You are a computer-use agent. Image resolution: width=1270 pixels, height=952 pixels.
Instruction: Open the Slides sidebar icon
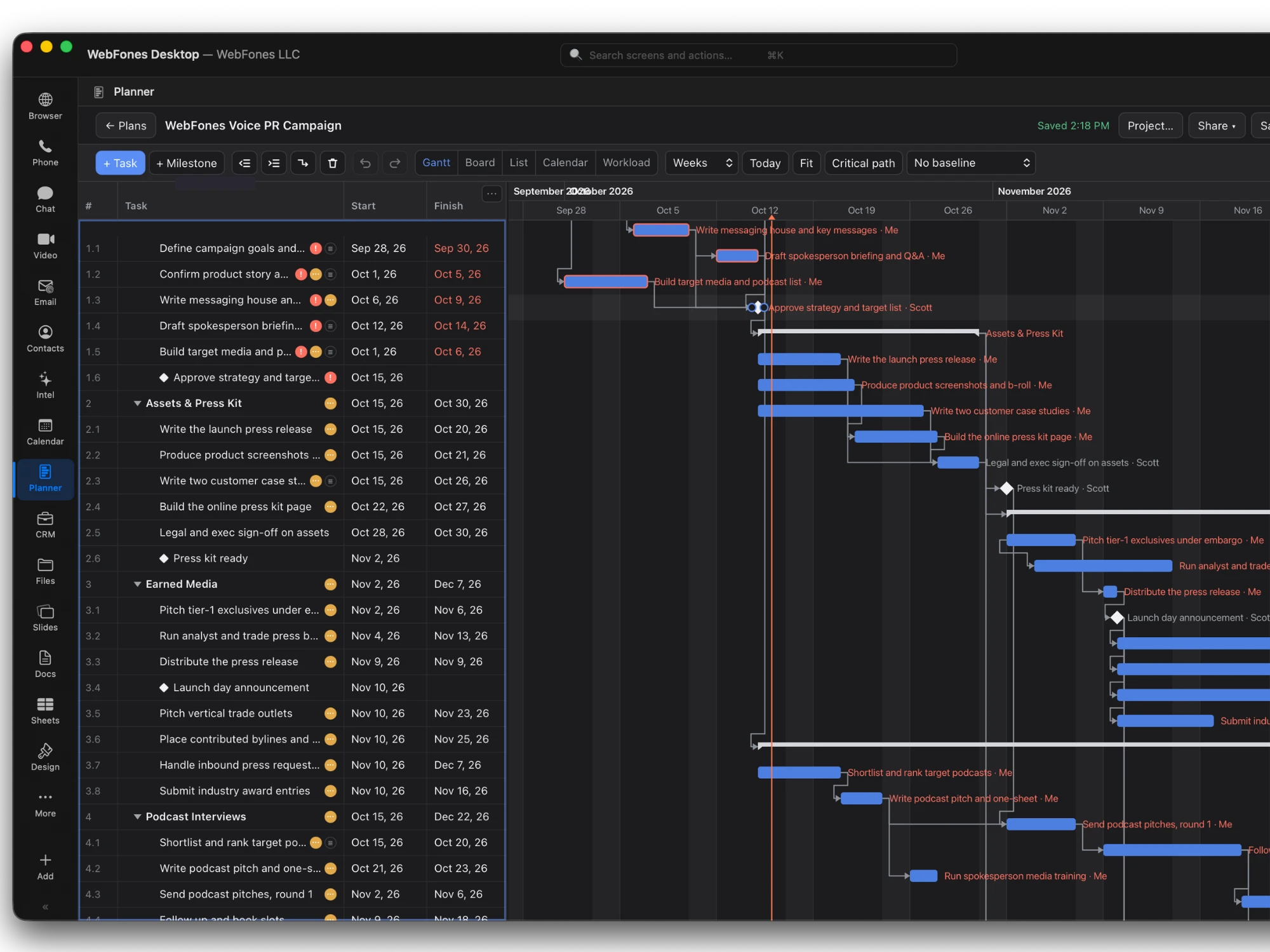[45, 618]
